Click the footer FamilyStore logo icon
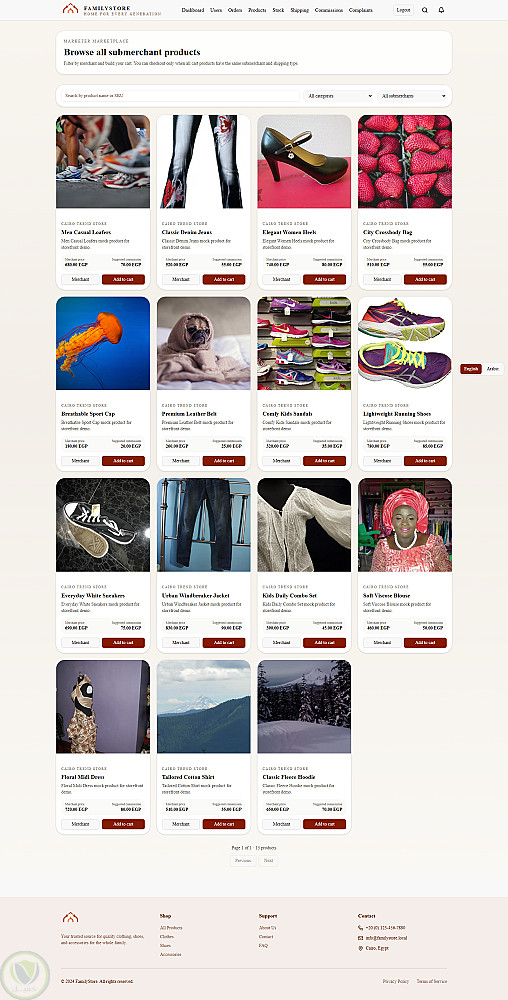The height and width of the screenshot is (1000, 508). pos(70,918)
